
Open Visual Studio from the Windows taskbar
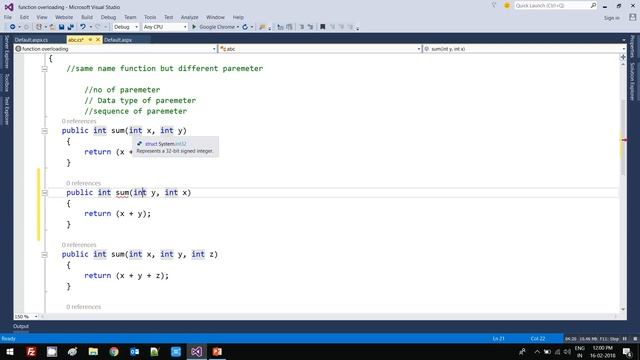(x=196, y=351)
